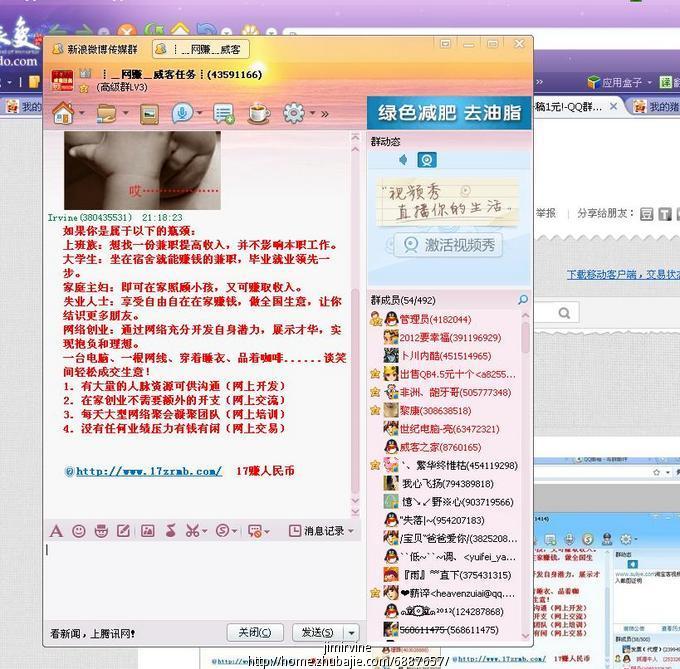This screenshot has width=680, height=669.
Task: Expand the circular S icon dropdown
Action: pos(235,531)
